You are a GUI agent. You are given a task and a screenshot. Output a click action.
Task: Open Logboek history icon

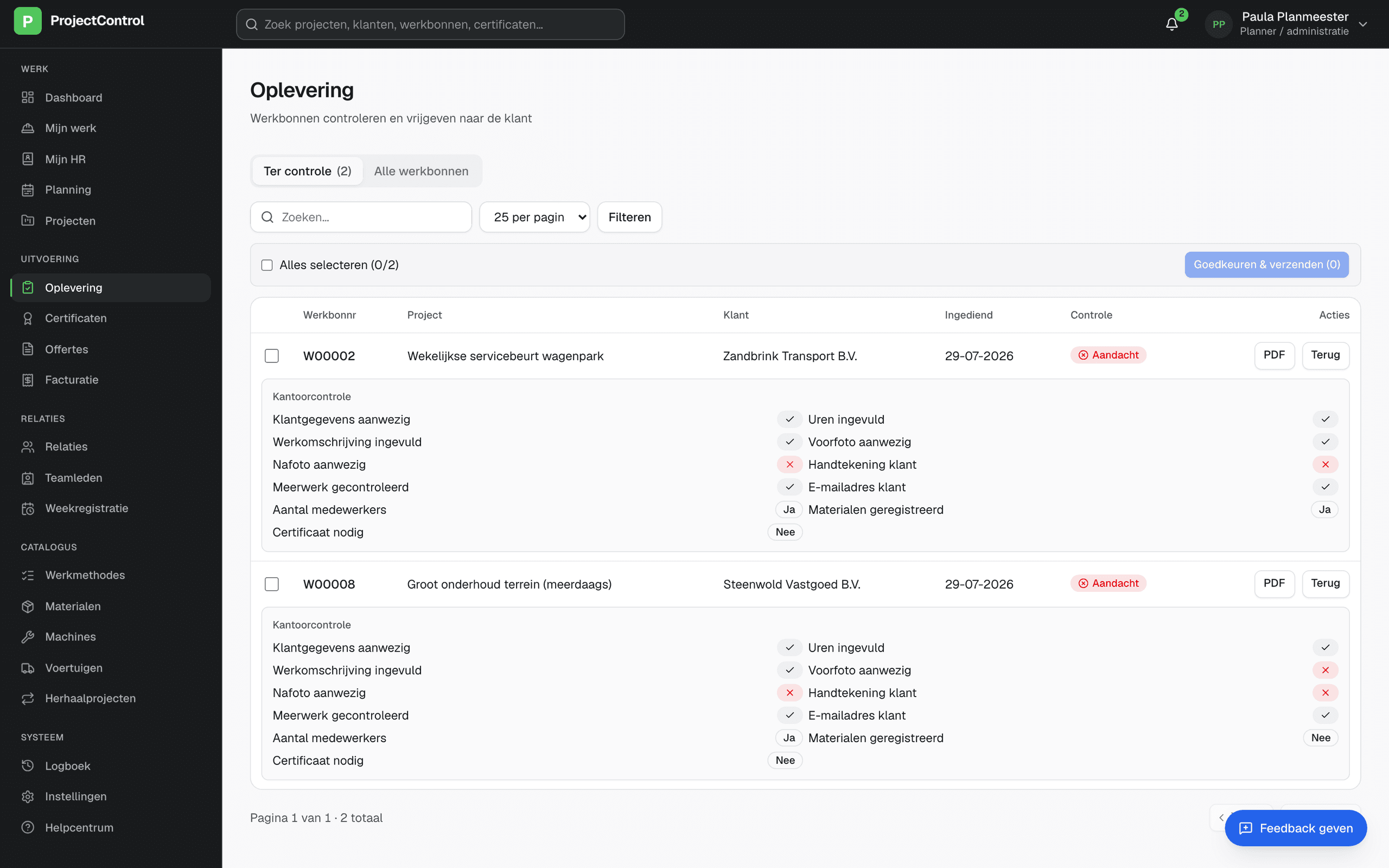point(28,766)
